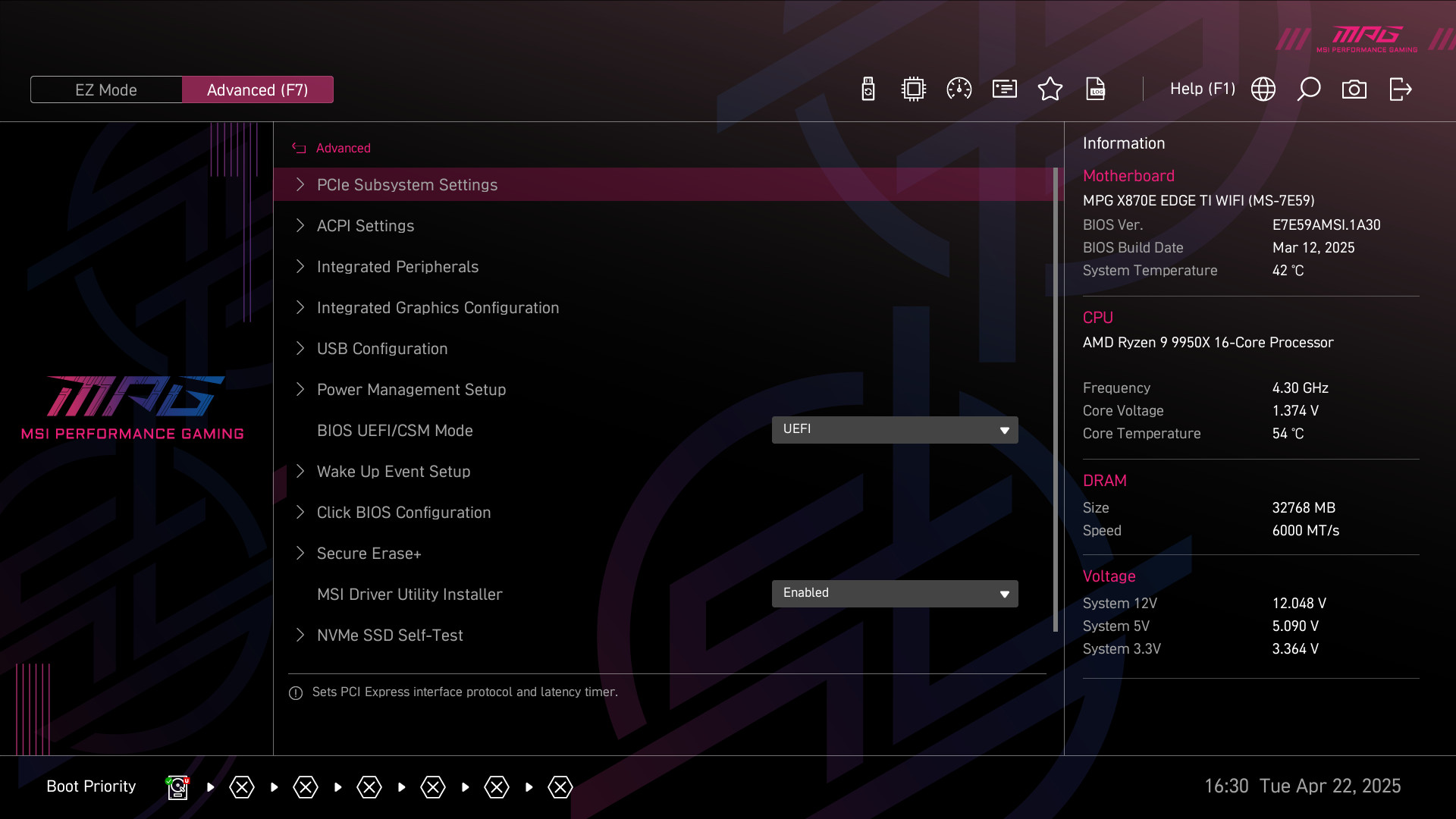Image resolution: width=1456 pixels, height=819 pixels.
Task: Click the Core Temperature value 54 °C
Action: tap(1288, 434)
